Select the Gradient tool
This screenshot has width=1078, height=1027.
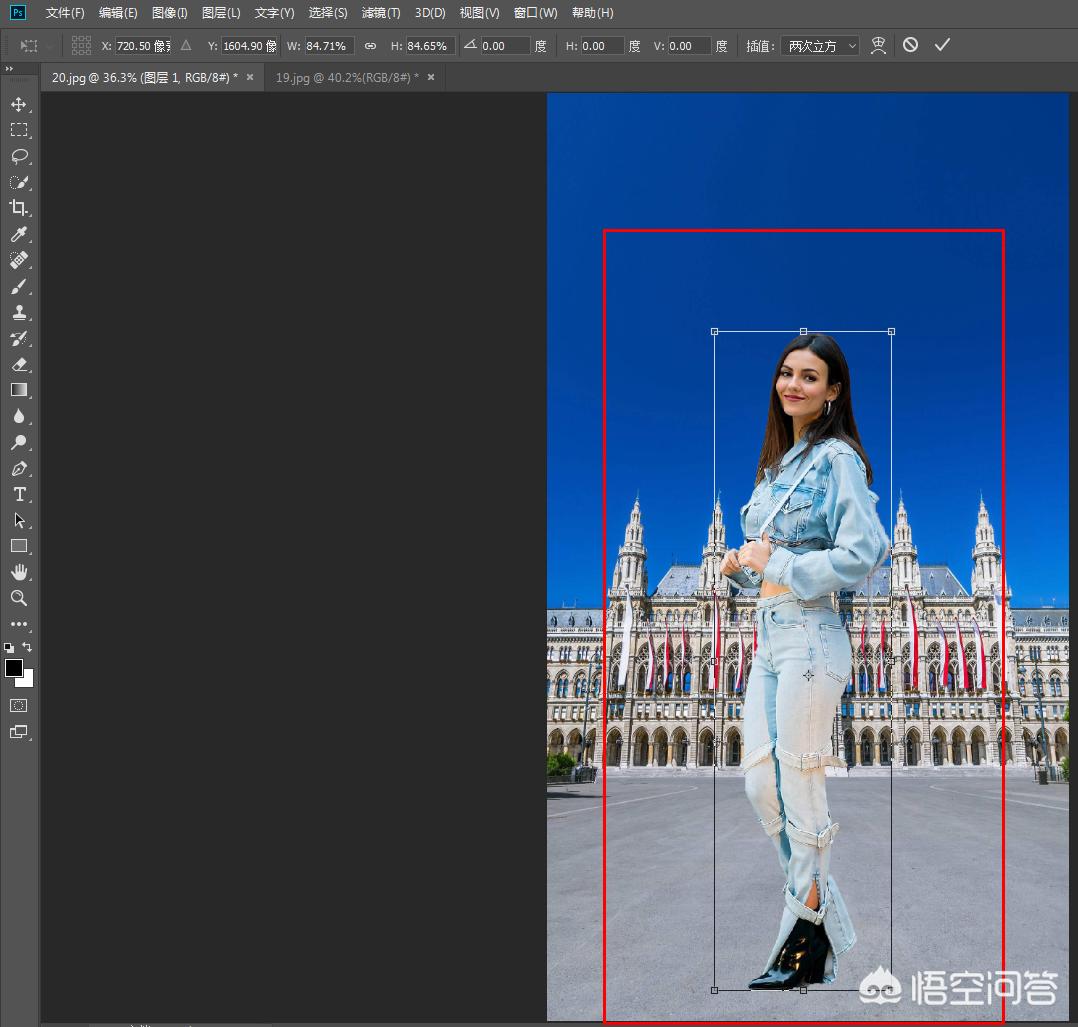point(20,390)
